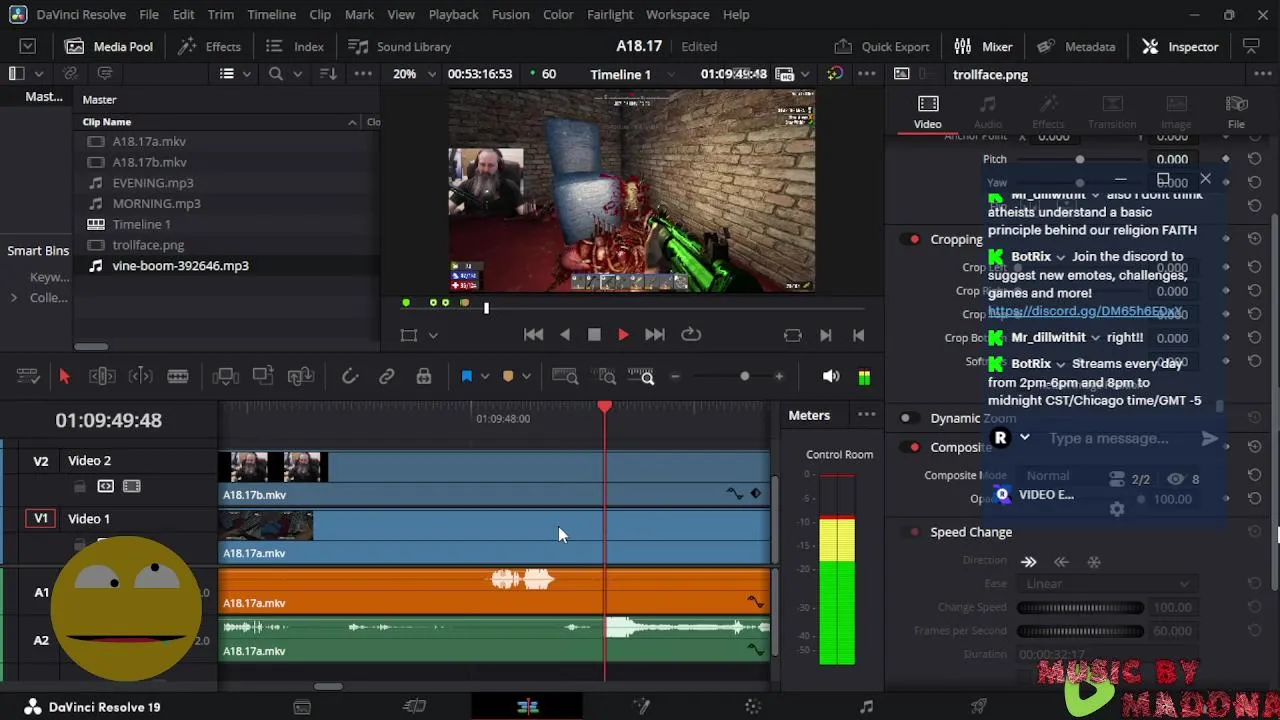Jump to the first frame
The image size is (1280, 720).
pyautogui.click(x=534, y=335)
